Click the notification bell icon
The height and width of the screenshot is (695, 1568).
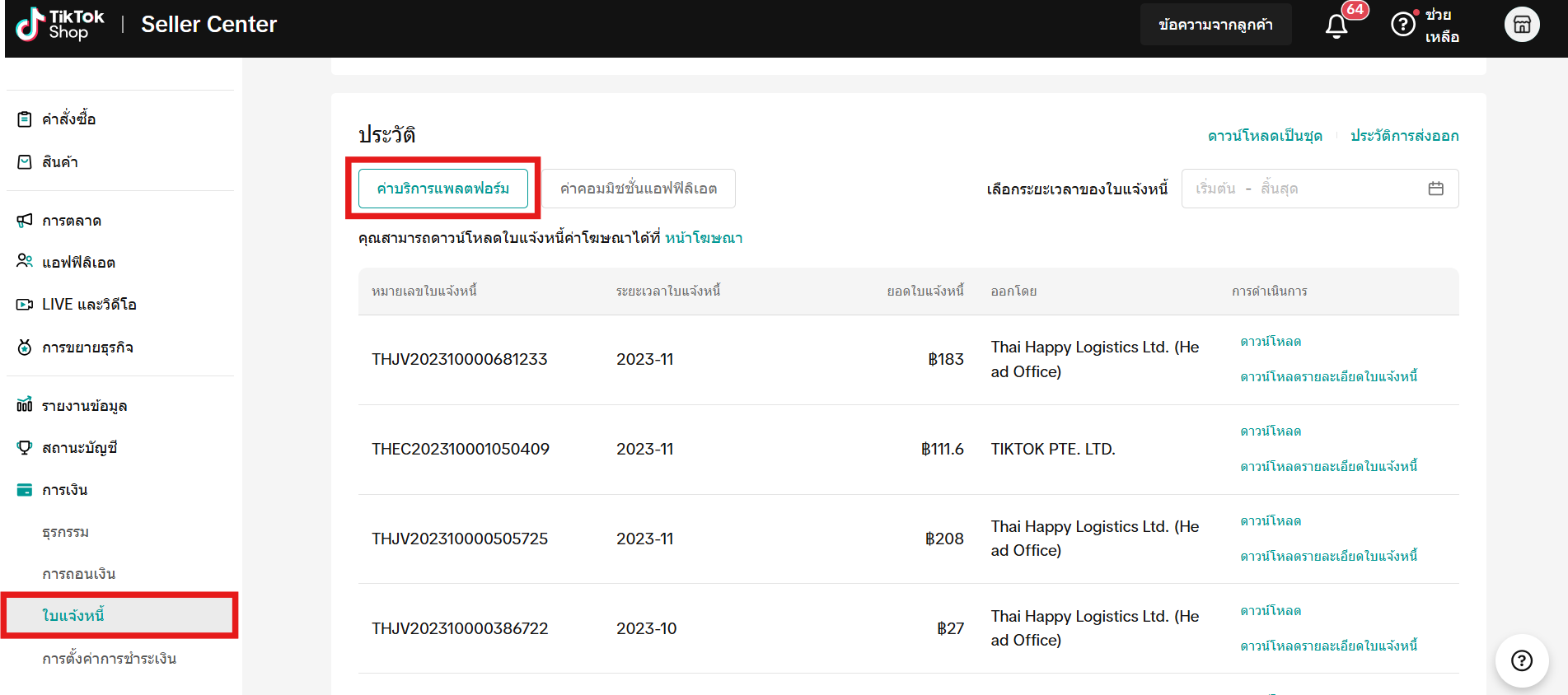1336,26
